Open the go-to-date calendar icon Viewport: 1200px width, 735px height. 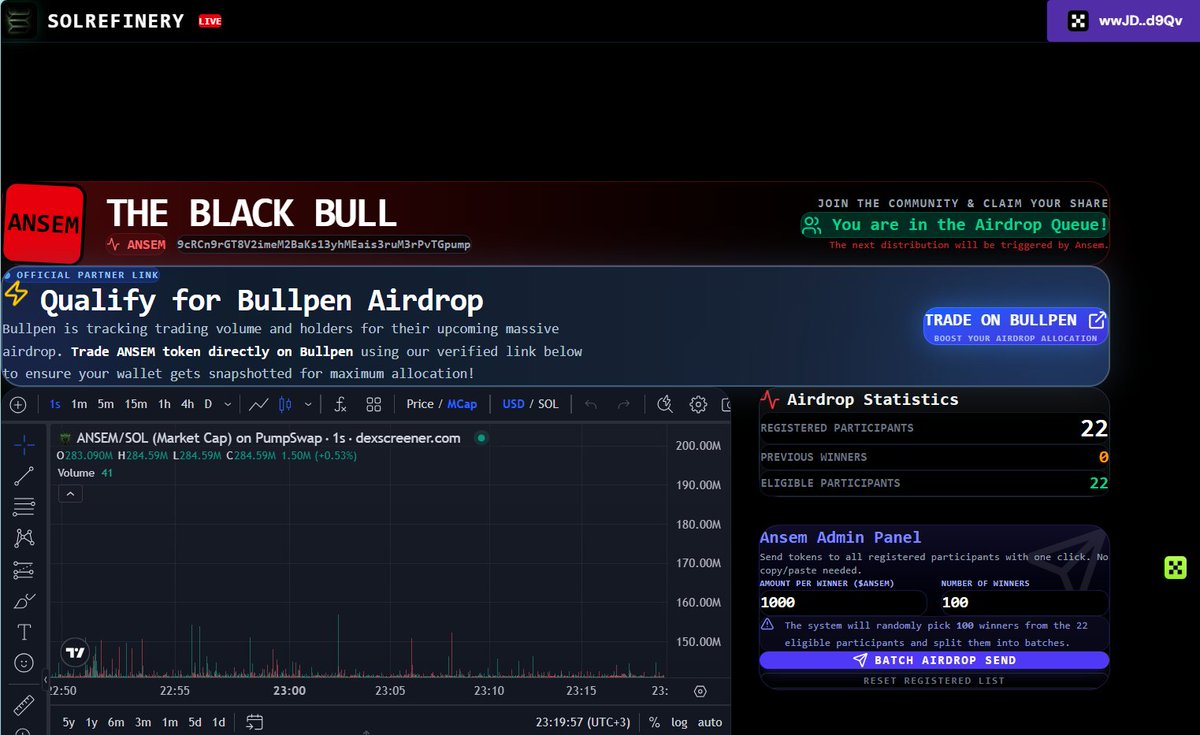point(254,722)
